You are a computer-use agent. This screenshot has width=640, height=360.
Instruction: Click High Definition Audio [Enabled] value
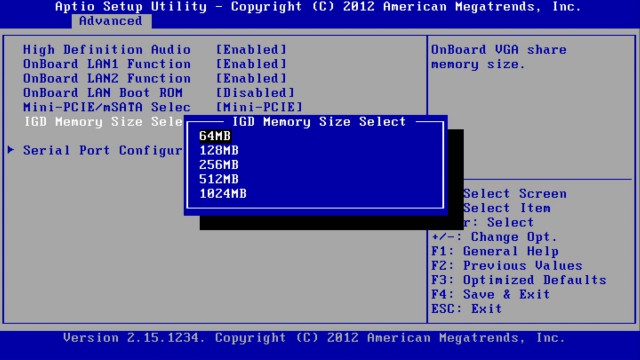[x=251, y=50]
